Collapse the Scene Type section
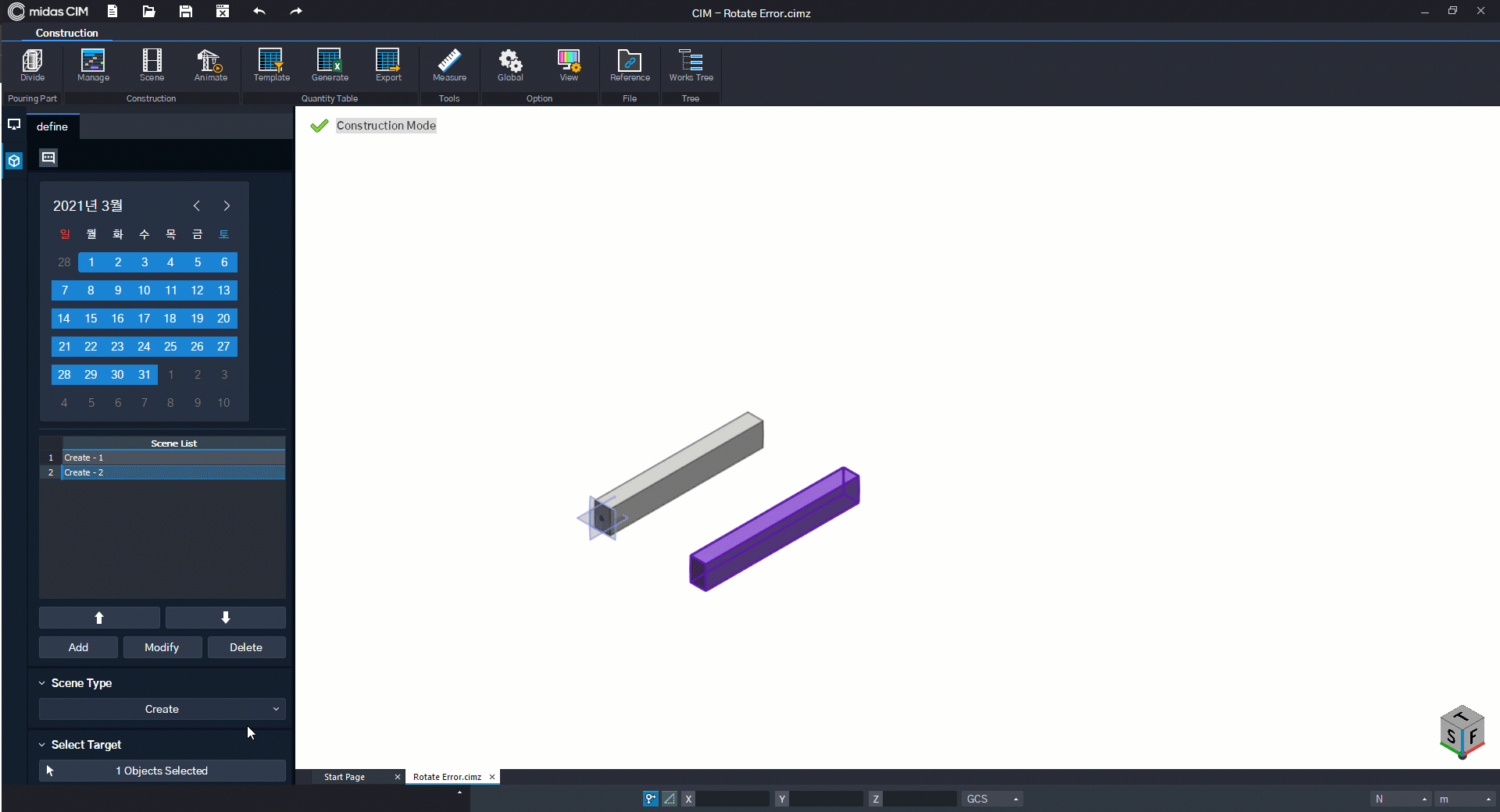The image size is (1500, 812). coord(42,683)
